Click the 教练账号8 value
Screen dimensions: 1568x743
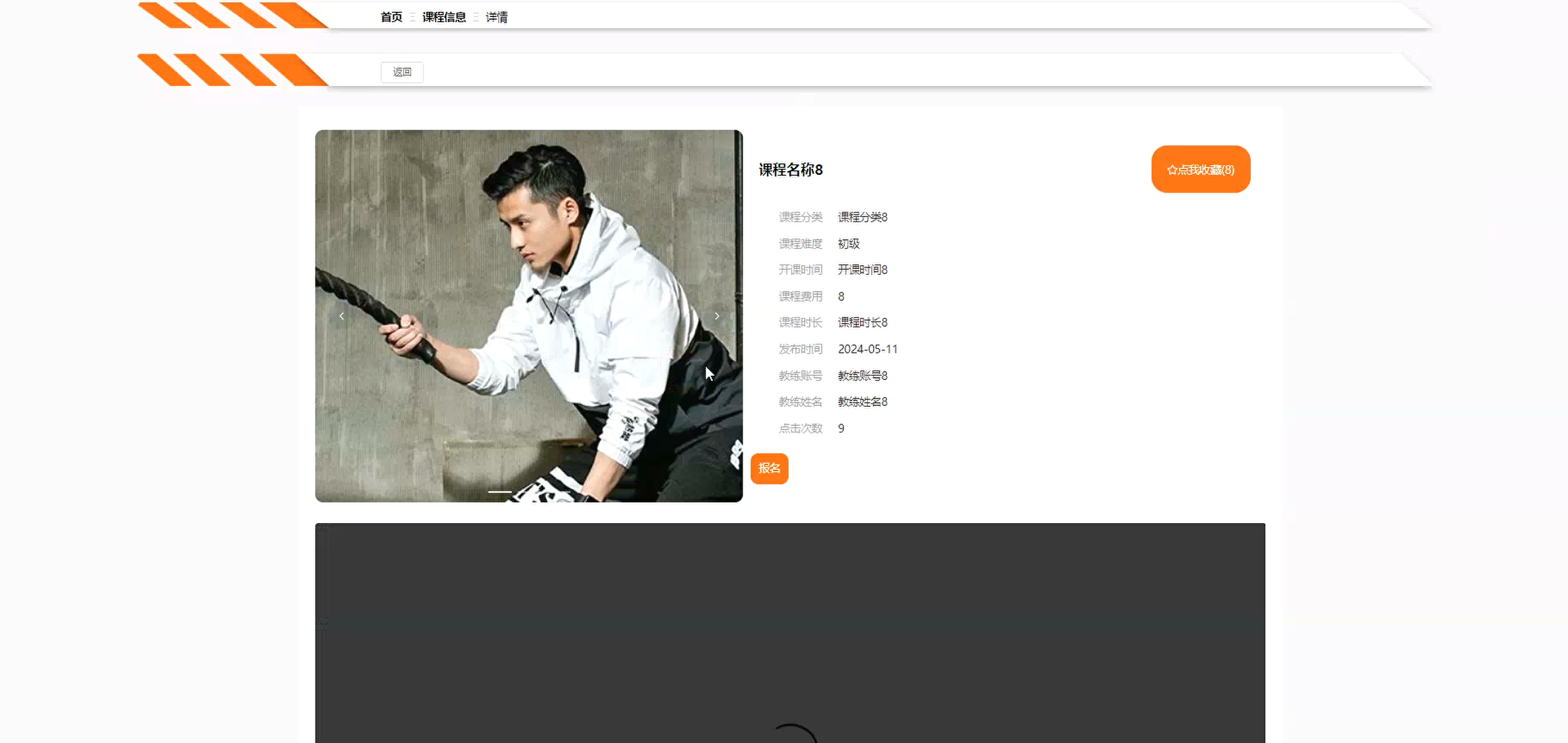(x=863, y=376)
